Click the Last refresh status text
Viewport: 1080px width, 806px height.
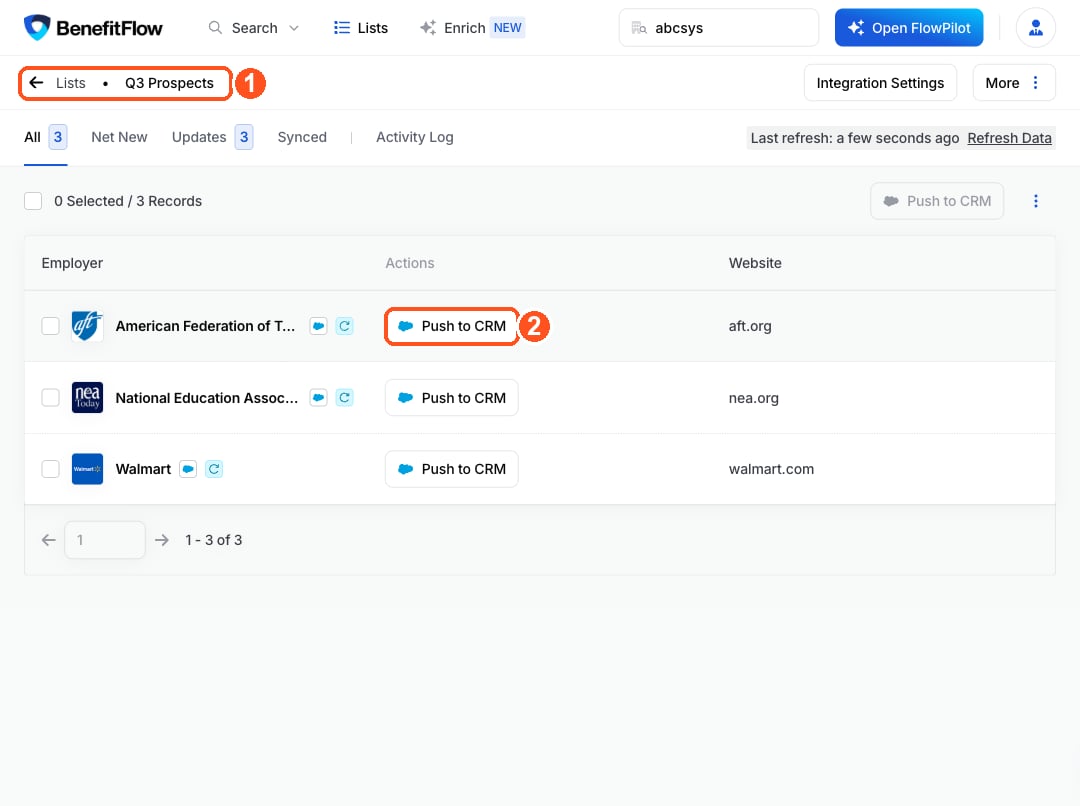click(x=855, y=138)
